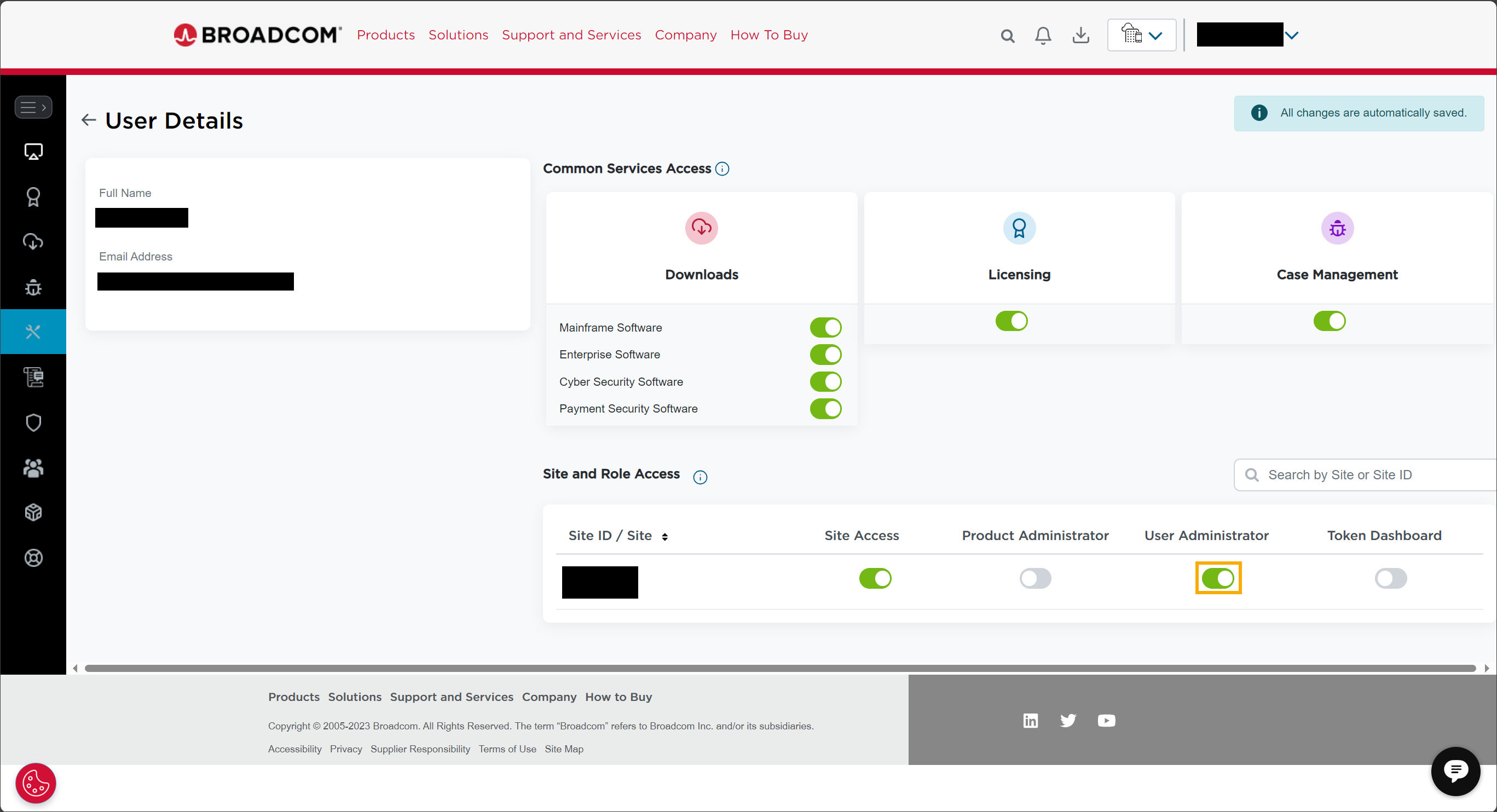The image size is (1497, 812).
Task: Open the Site Map link
Action: [564, 749]
